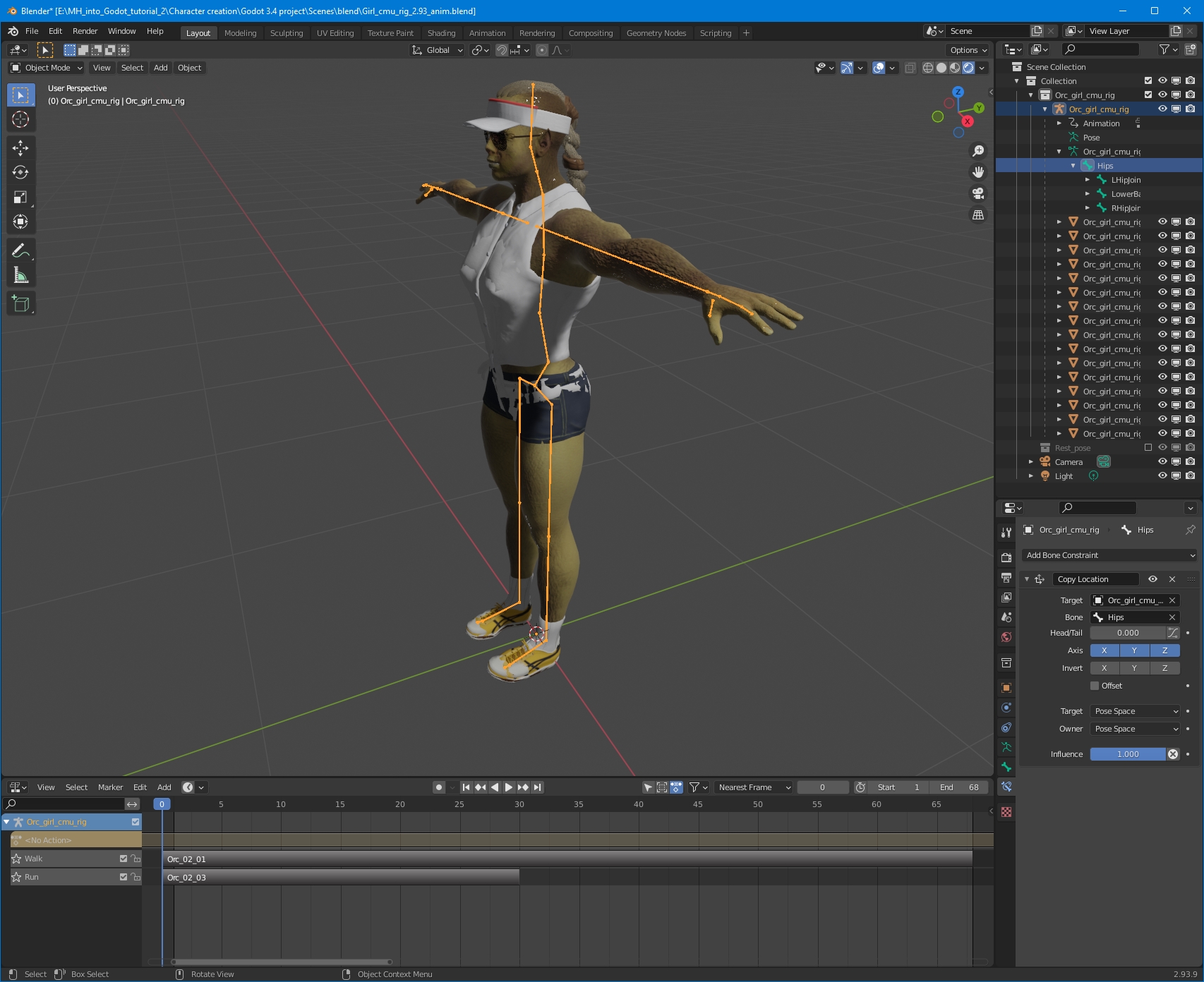Toggle X-ray view in viewport header
The image size is (1204, 982).
click(910, 68)
